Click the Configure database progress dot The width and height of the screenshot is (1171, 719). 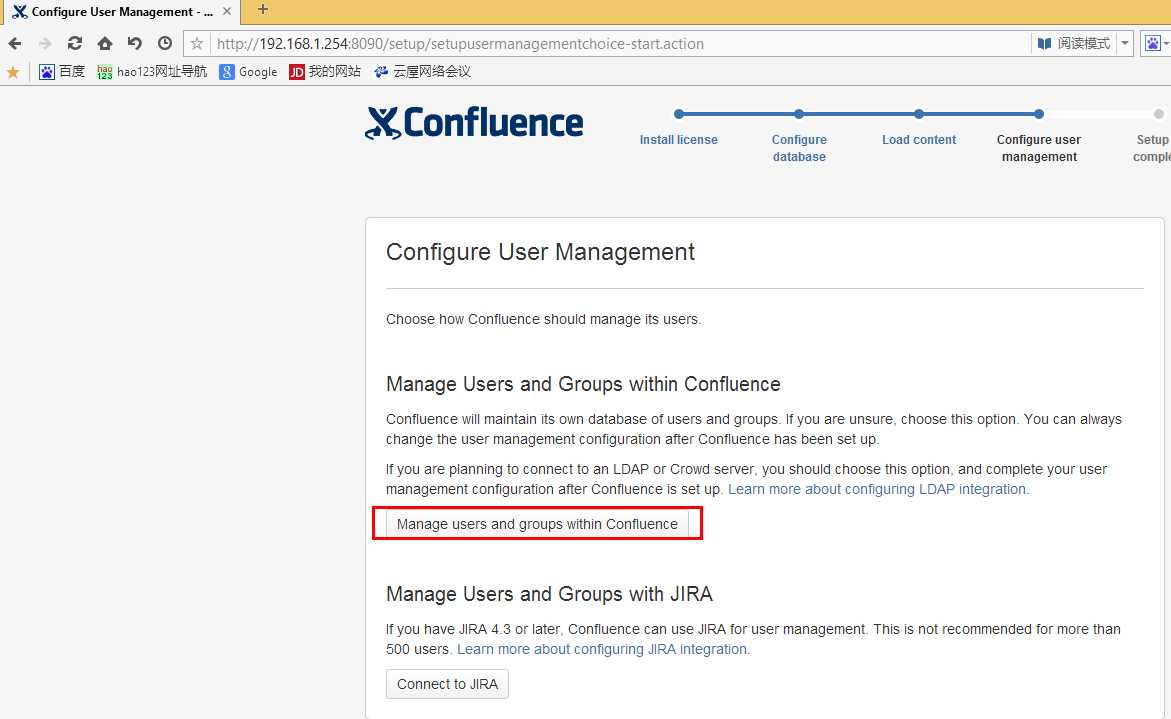click(x=799, y=114)
